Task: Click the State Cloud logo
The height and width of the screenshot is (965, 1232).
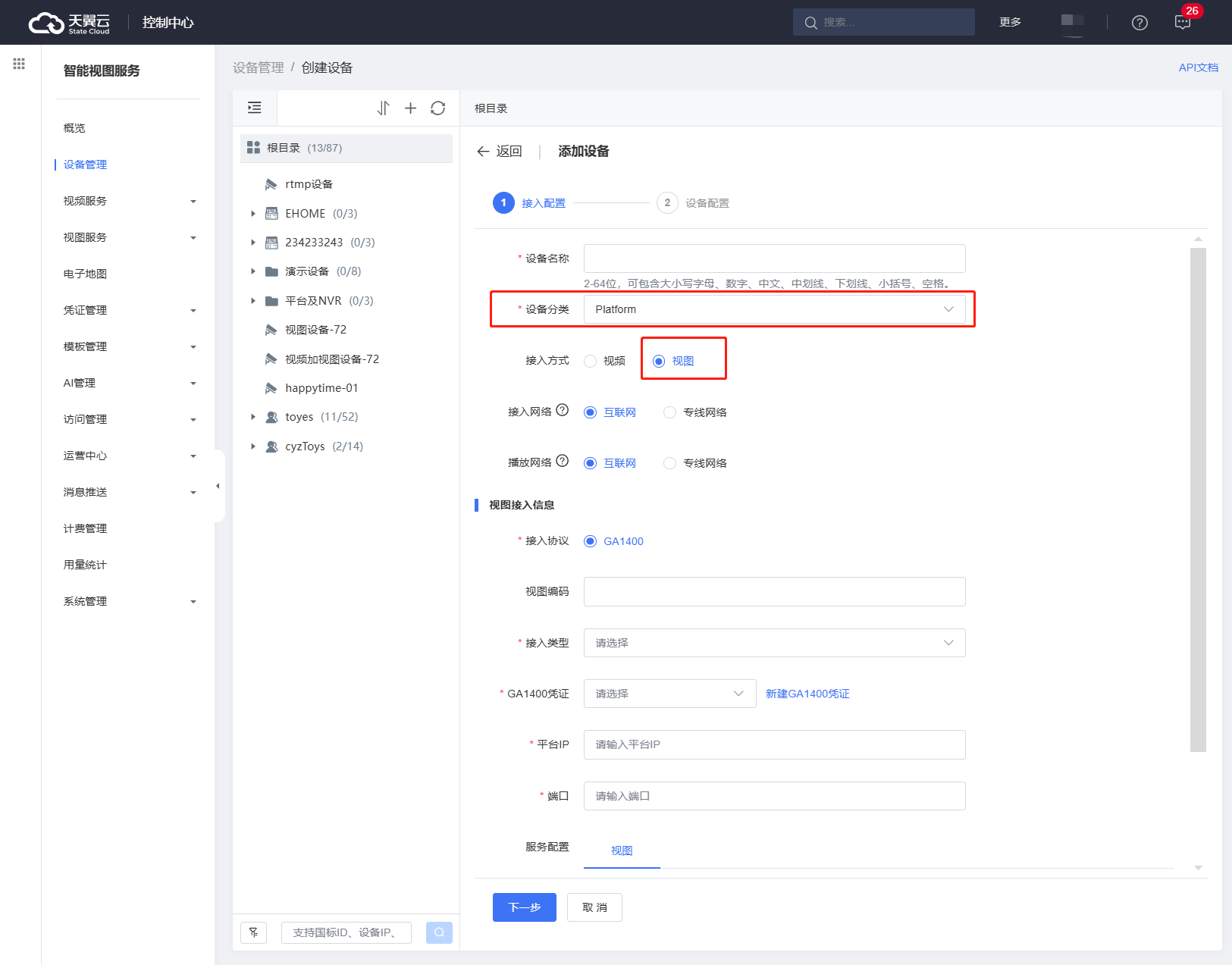Action: tap(69, 23)
